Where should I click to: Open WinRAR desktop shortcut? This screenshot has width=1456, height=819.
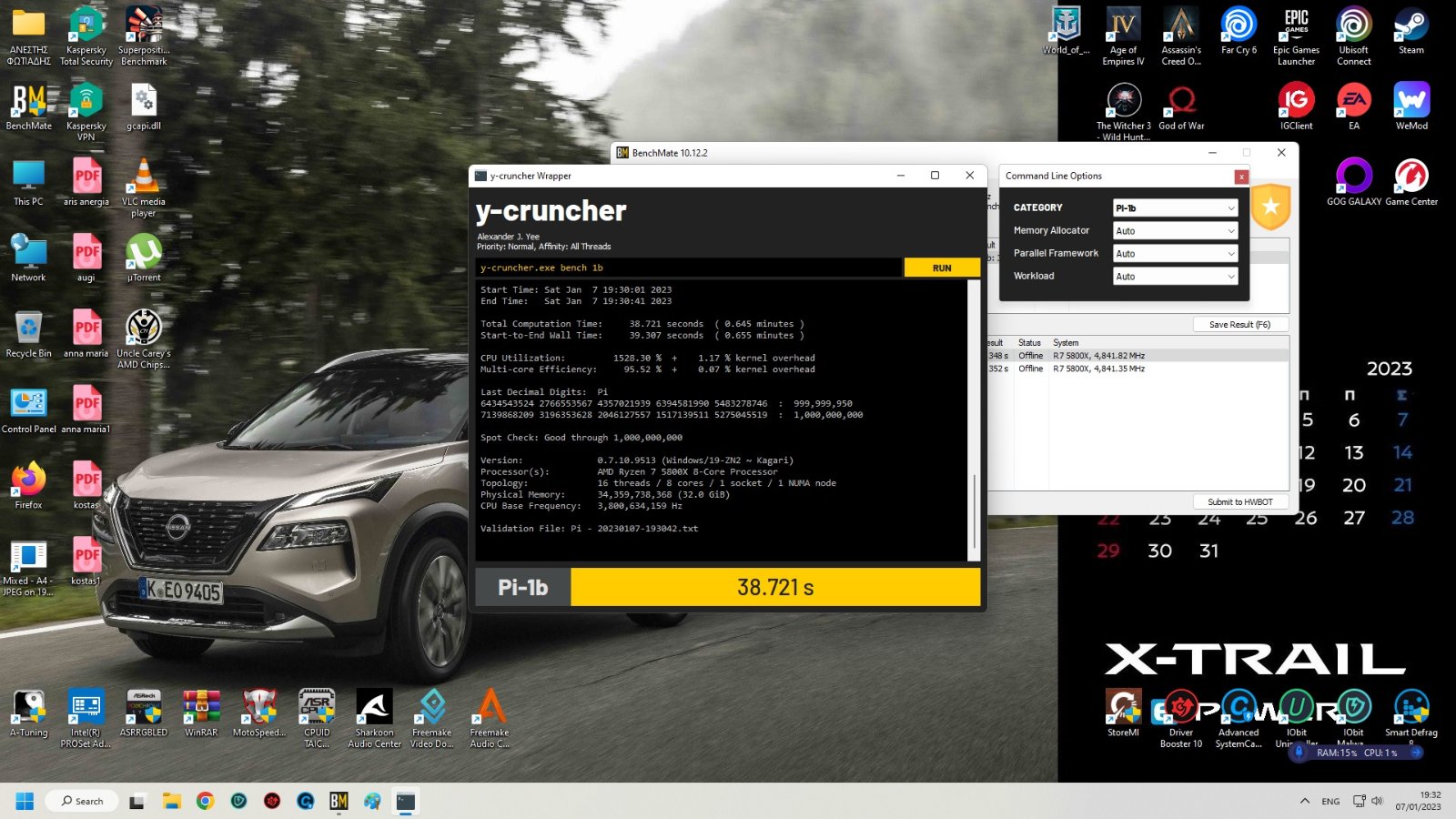201,713
